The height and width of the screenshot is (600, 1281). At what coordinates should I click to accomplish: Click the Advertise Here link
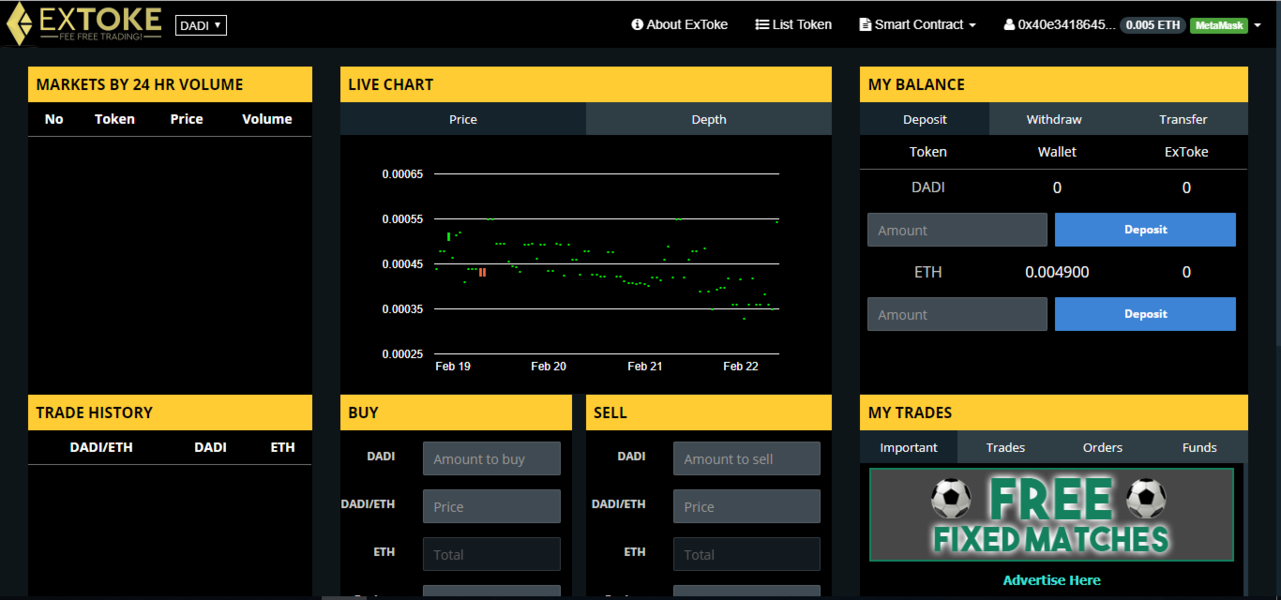click(x=1051, y=580)
